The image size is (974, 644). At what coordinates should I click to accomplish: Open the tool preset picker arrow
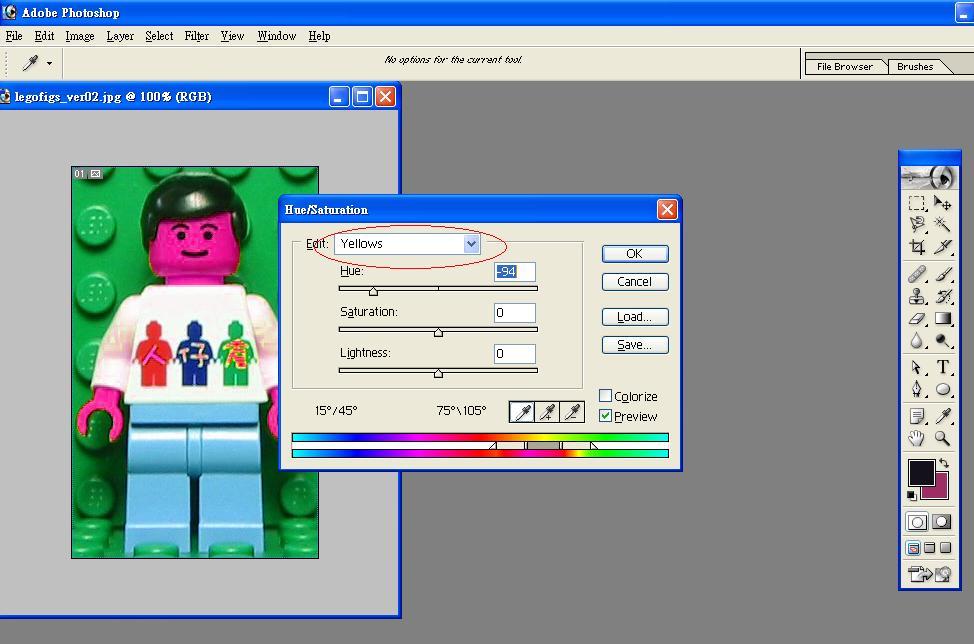point(49,63)
